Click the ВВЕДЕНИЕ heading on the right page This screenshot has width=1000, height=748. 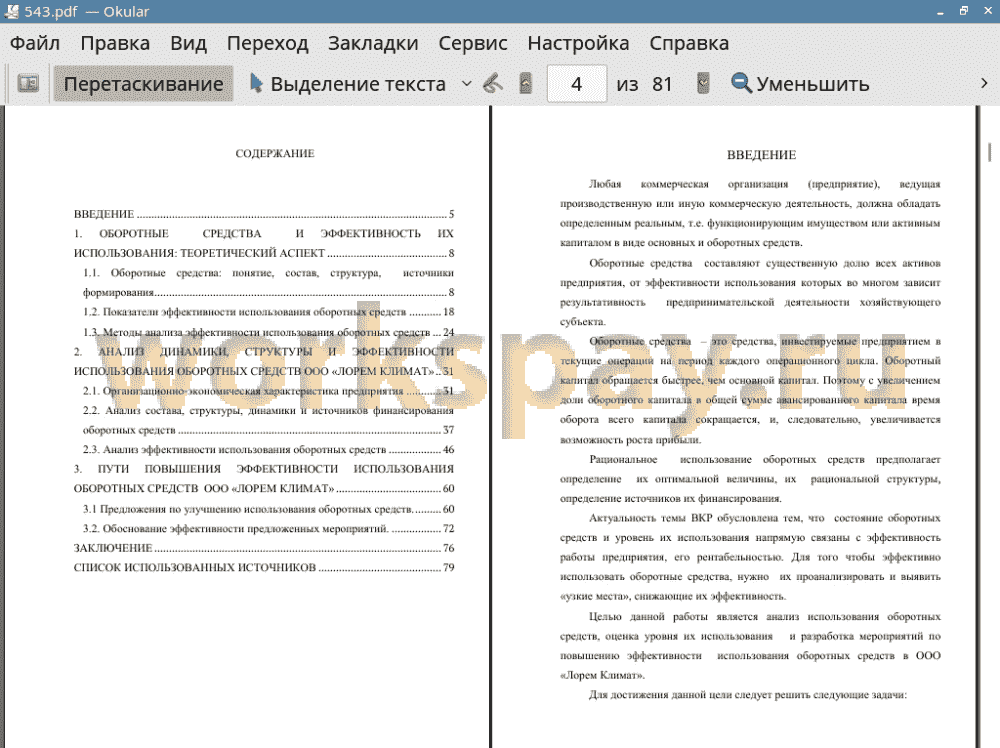[761, 155]
